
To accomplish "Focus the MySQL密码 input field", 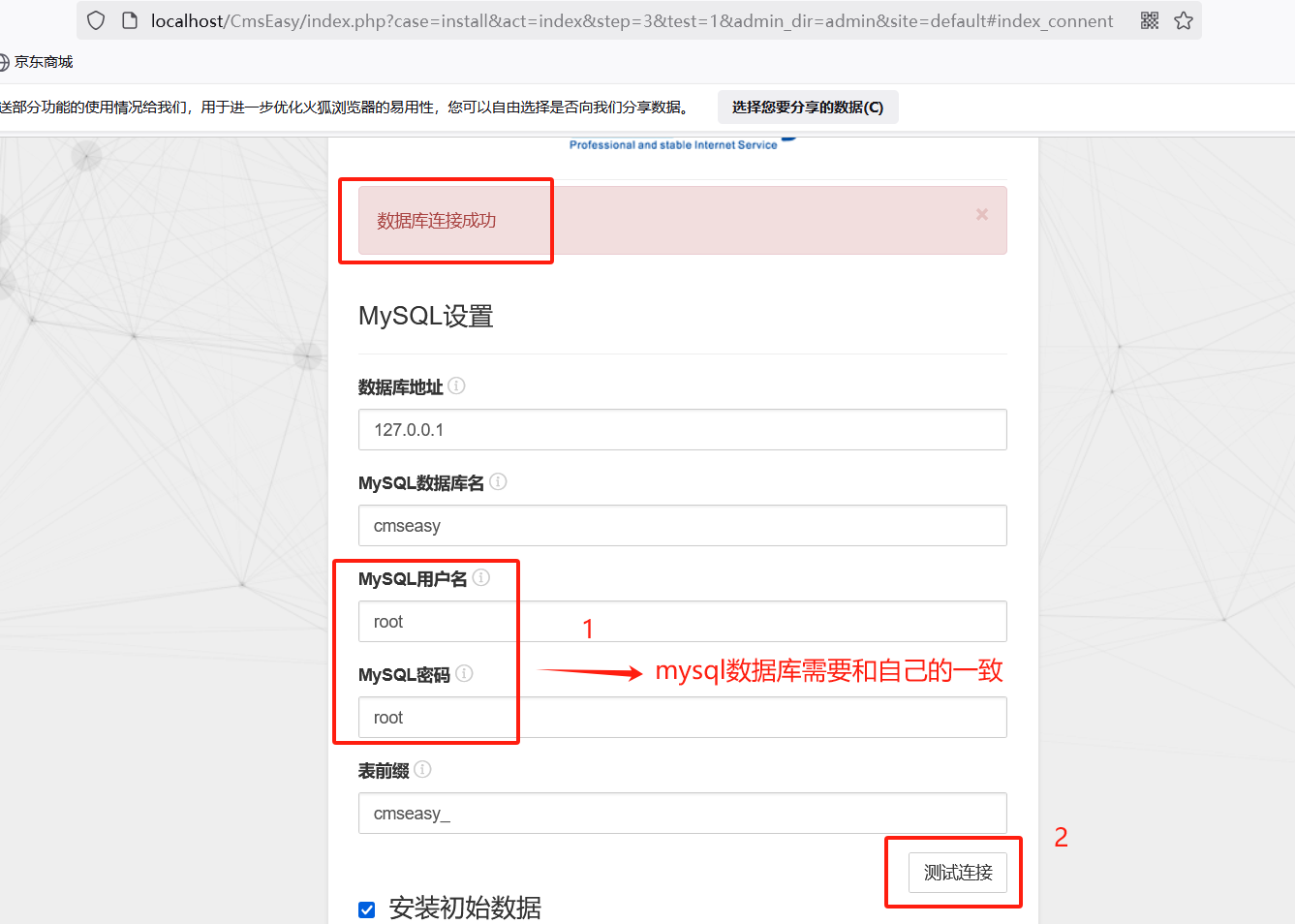I will pyautogui.click(x=682, y=717).
